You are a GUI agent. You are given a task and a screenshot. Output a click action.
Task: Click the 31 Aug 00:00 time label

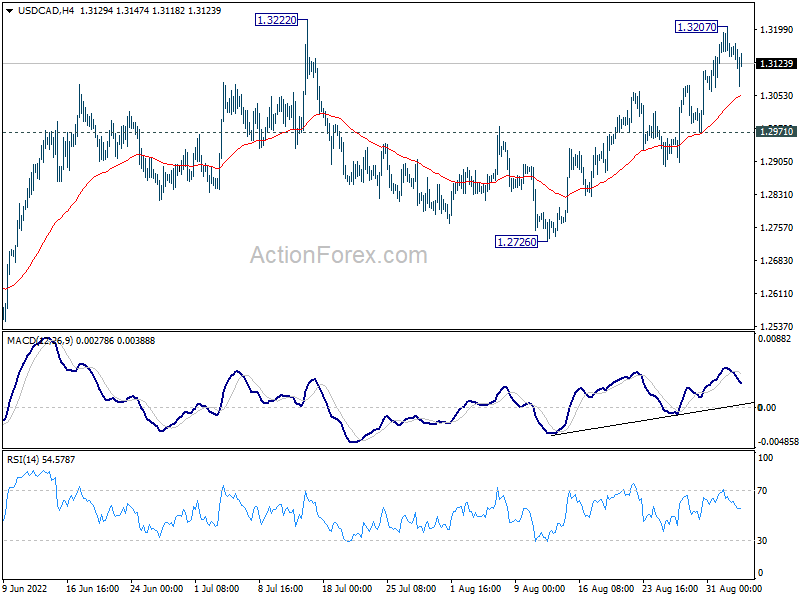pos(734,589)
